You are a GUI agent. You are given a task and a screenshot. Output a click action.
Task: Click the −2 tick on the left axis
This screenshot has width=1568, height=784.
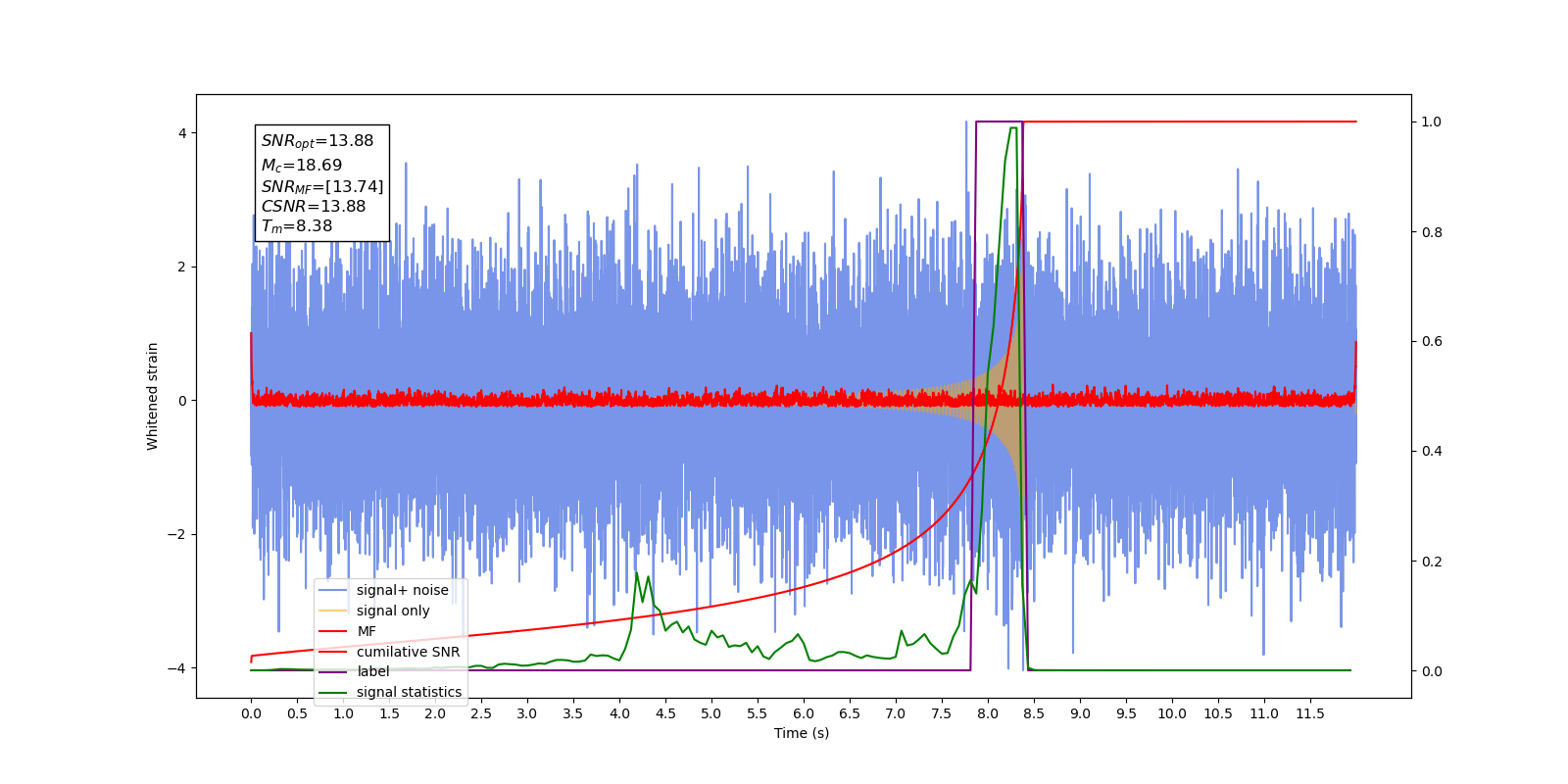(x=177, y=534)
